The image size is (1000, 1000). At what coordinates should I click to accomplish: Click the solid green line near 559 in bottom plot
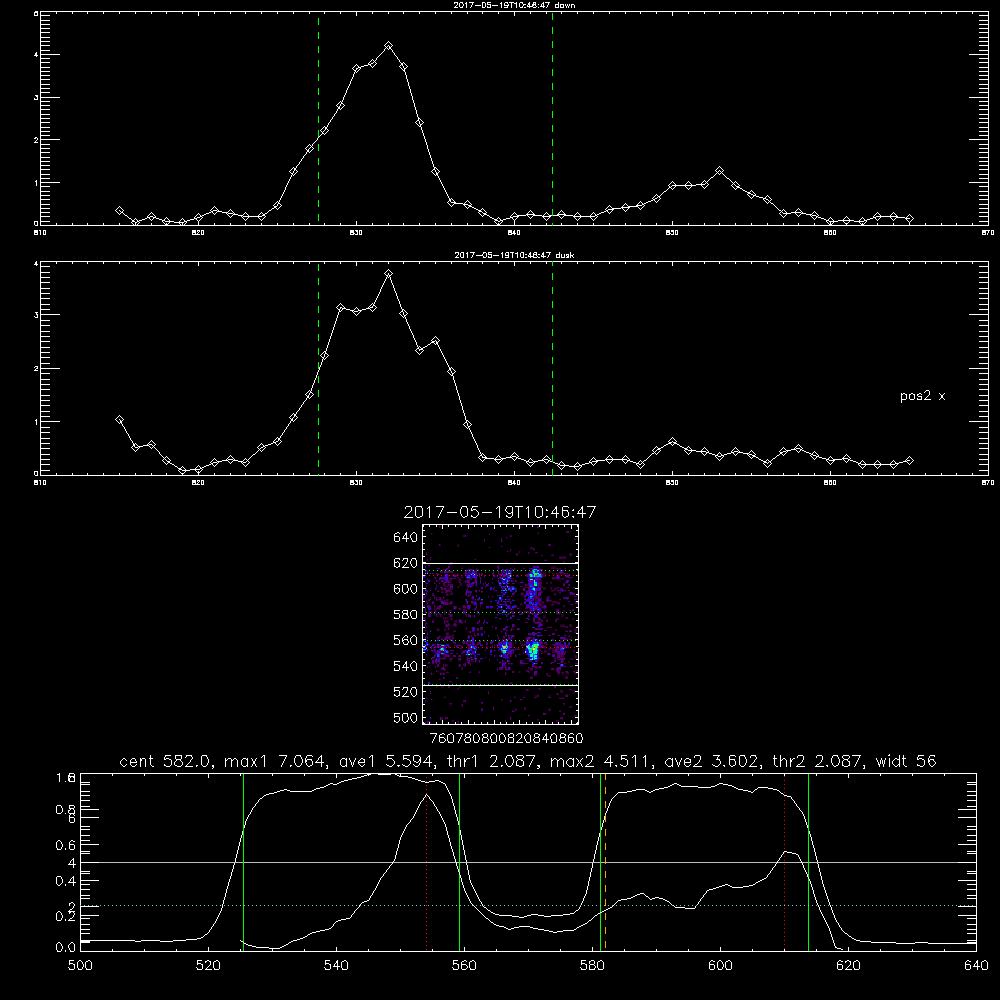[459, 862]
